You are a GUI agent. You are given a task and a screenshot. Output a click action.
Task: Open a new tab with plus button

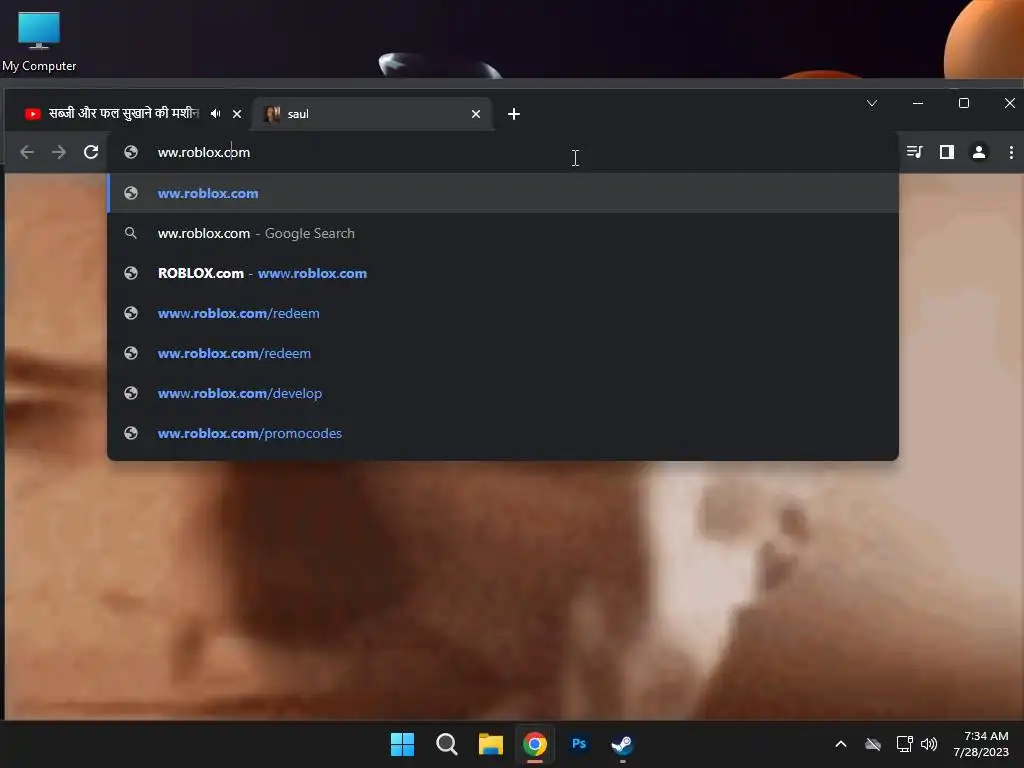pos(514,114)
